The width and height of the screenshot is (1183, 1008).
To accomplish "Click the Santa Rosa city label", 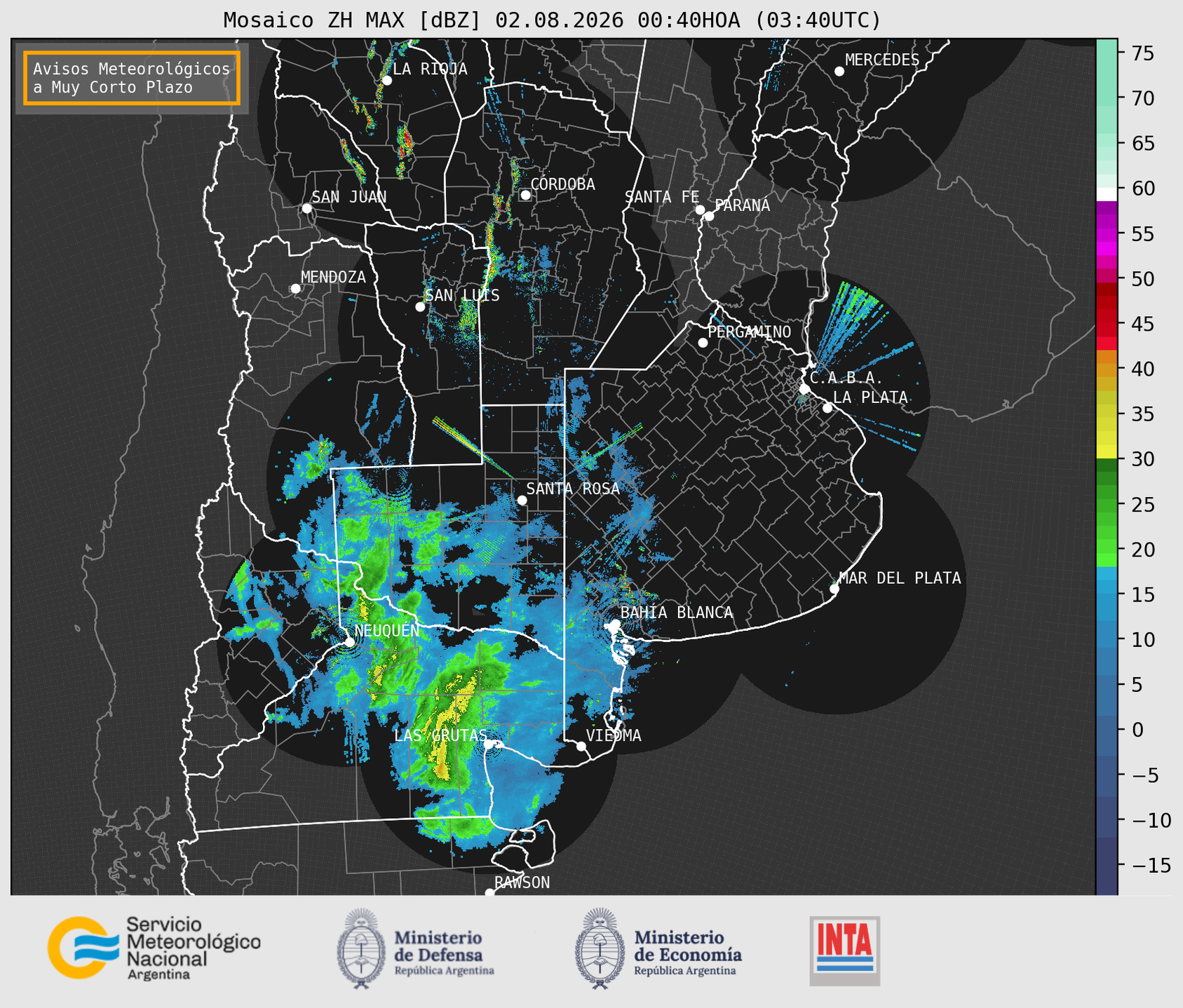I will [573, 489].
